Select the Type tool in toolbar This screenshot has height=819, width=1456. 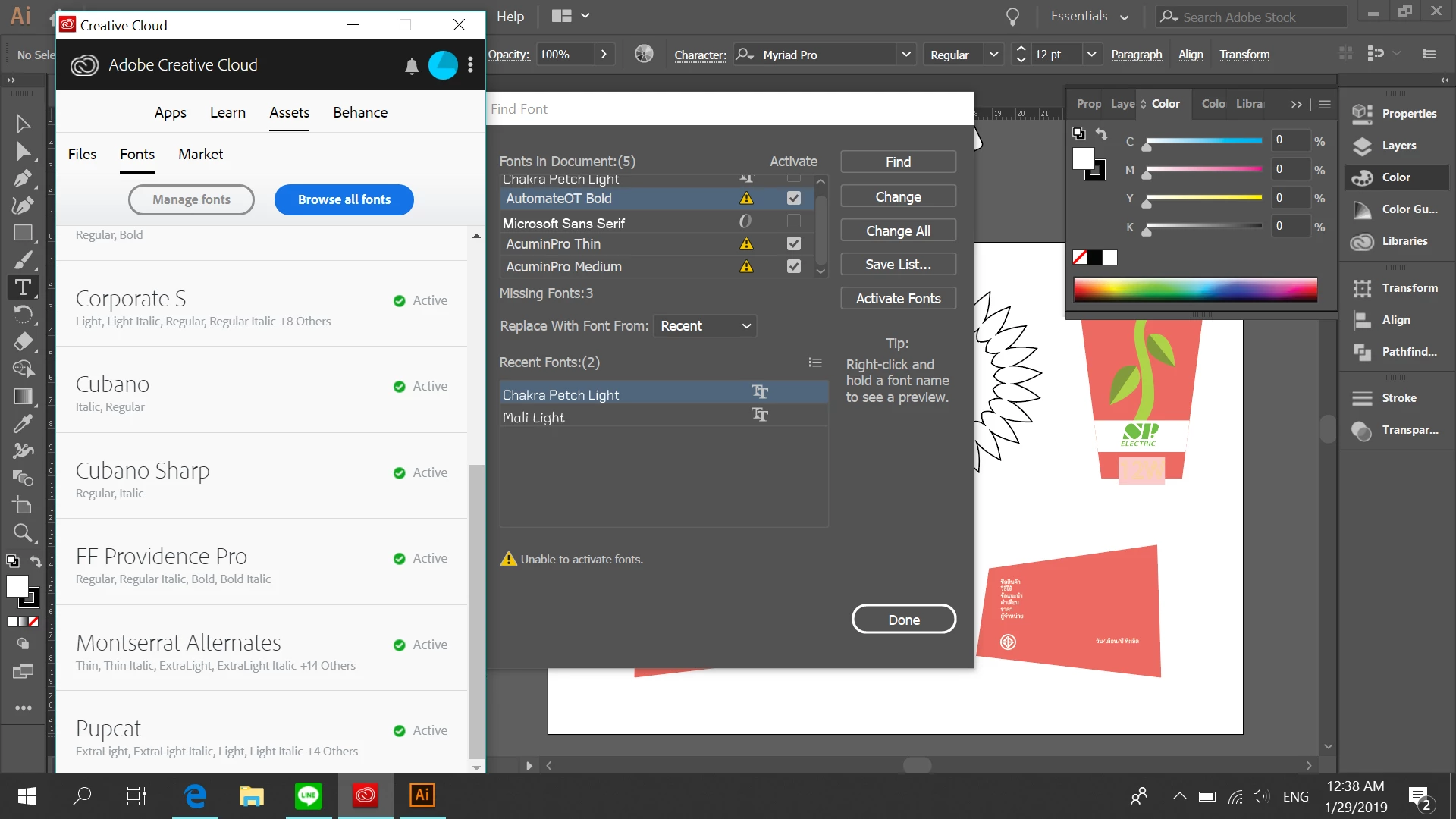[x=23, y=287]
